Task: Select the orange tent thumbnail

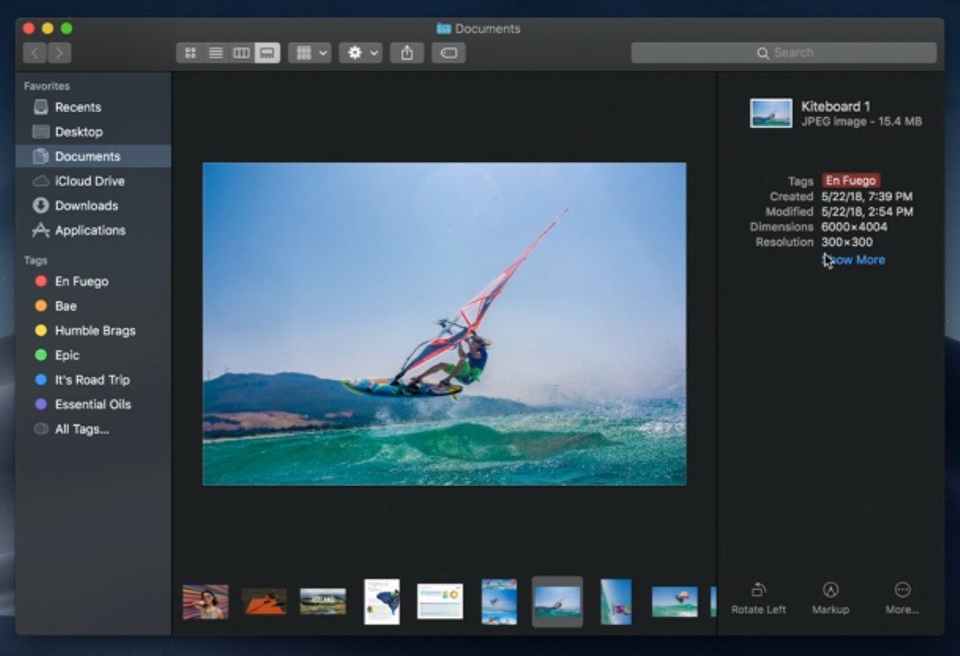Action: 264,601
